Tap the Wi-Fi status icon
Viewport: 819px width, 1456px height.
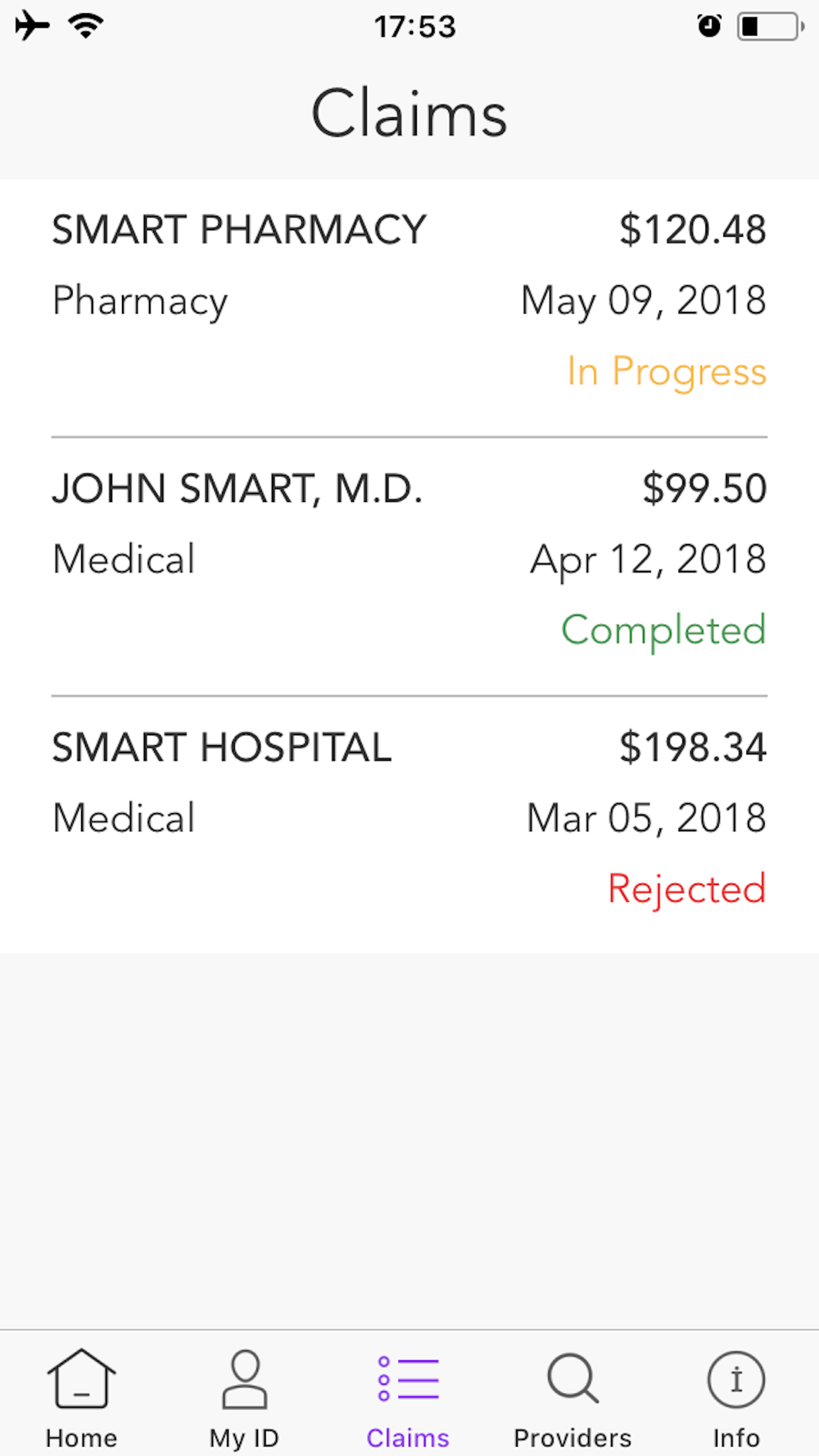[x=85, y=25]
